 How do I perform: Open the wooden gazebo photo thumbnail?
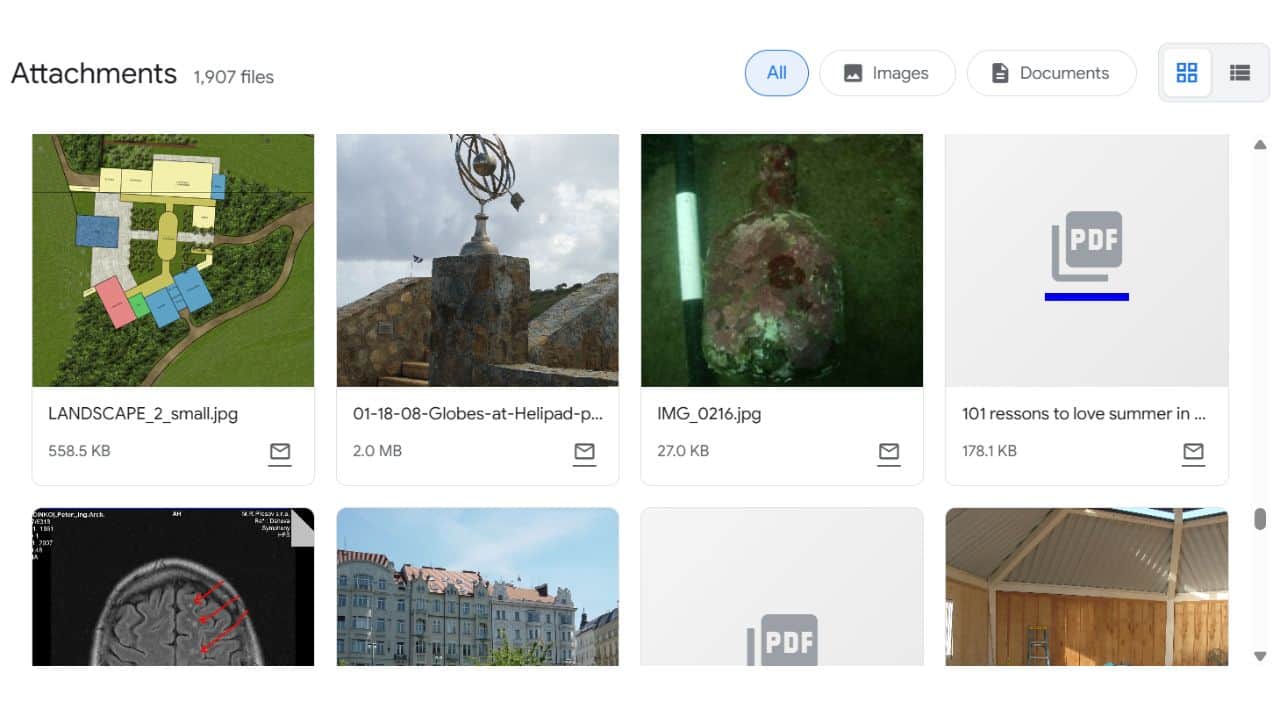click(x=1086, y=587)
